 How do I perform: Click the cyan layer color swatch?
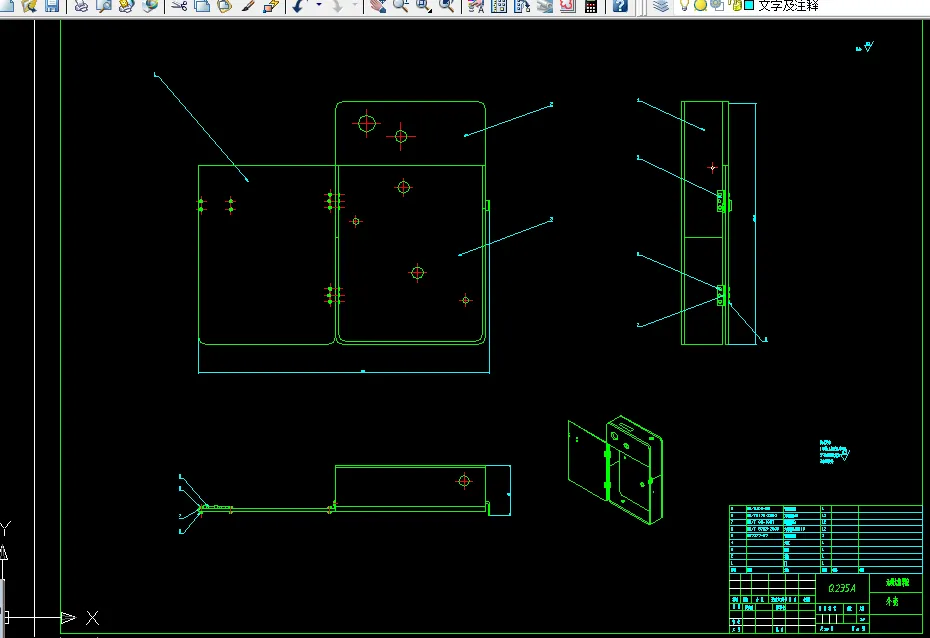tap(749, 5)
